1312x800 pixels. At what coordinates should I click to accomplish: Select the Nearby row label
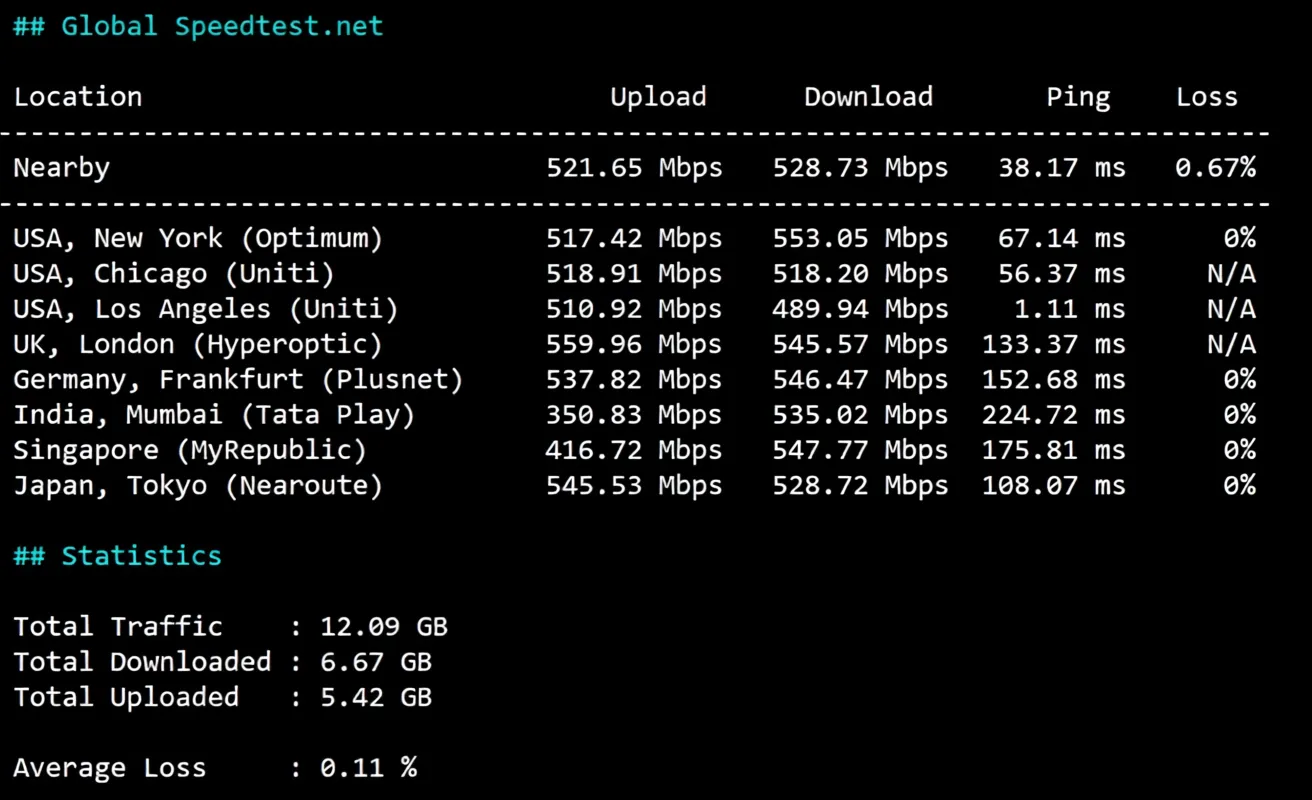61,168
